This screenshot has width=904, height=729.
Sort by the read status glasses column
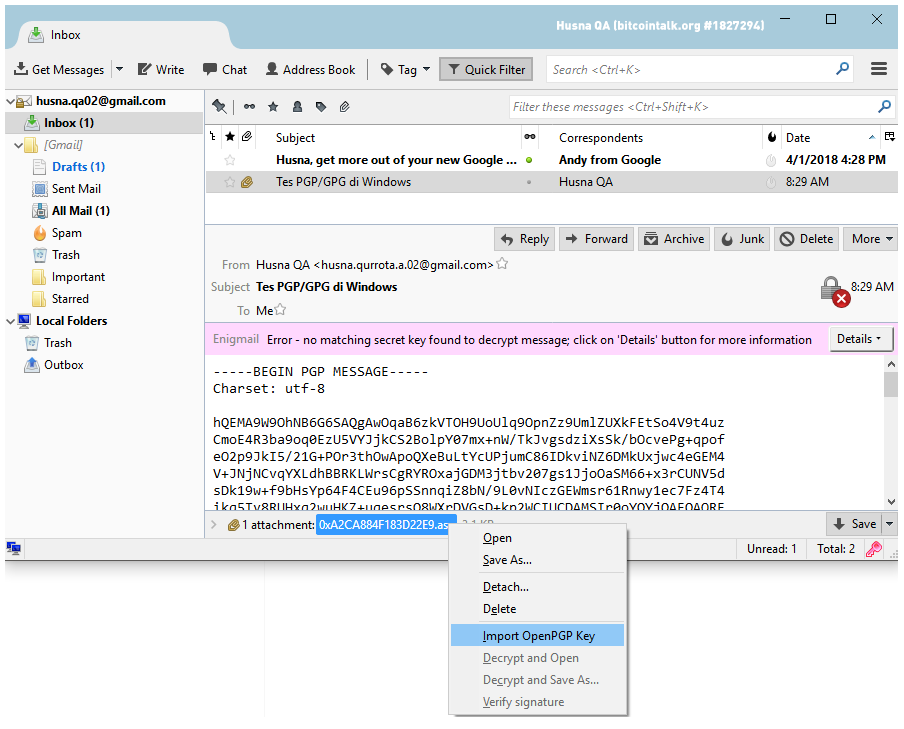click(x=529, y=137)
